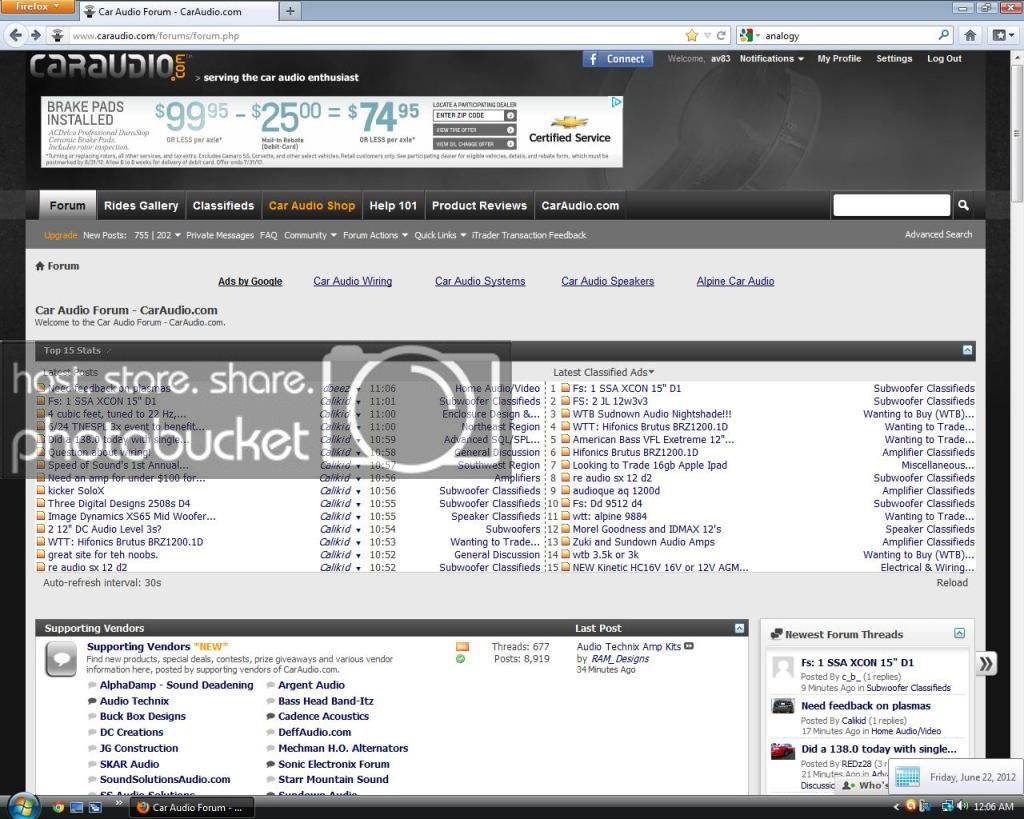Open the Settings link

(894, 58)
